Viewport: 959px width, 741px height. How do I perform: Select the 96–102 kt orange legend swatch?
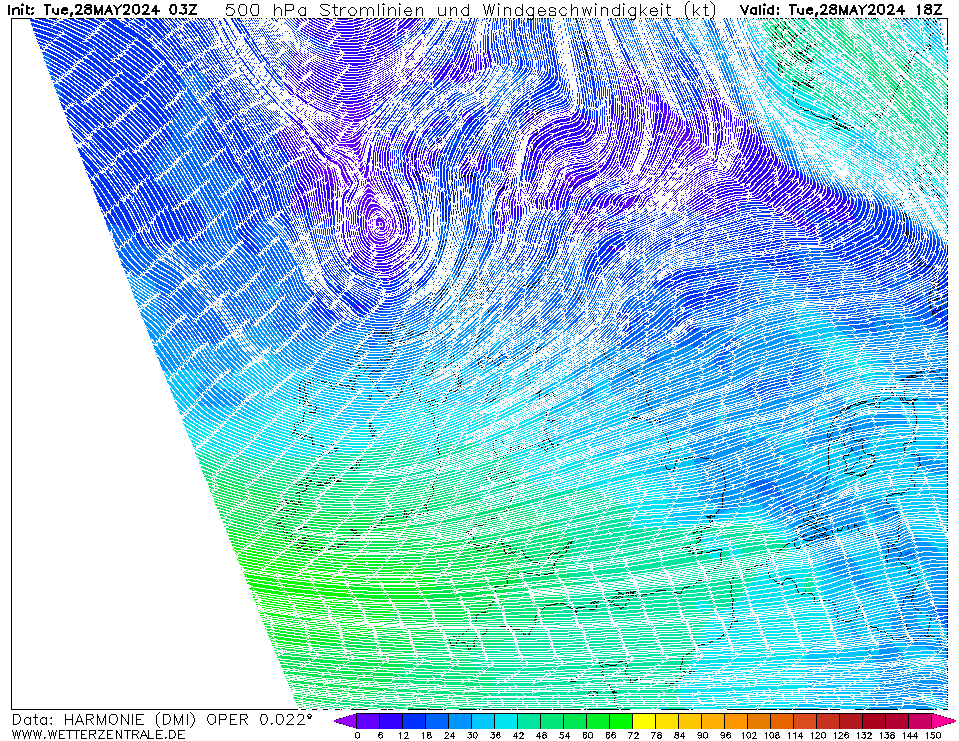736,721
